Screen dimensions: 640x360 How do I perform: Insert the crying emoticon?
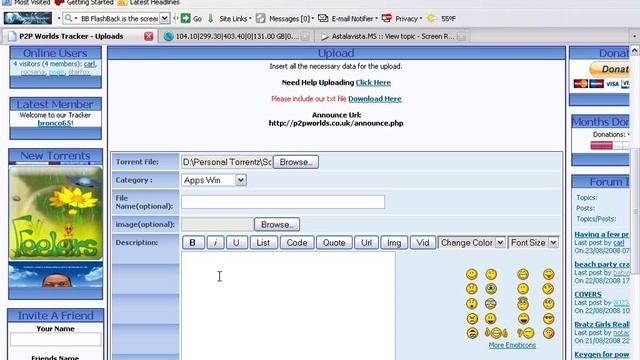pyautogui.click(x=472, y=333)
